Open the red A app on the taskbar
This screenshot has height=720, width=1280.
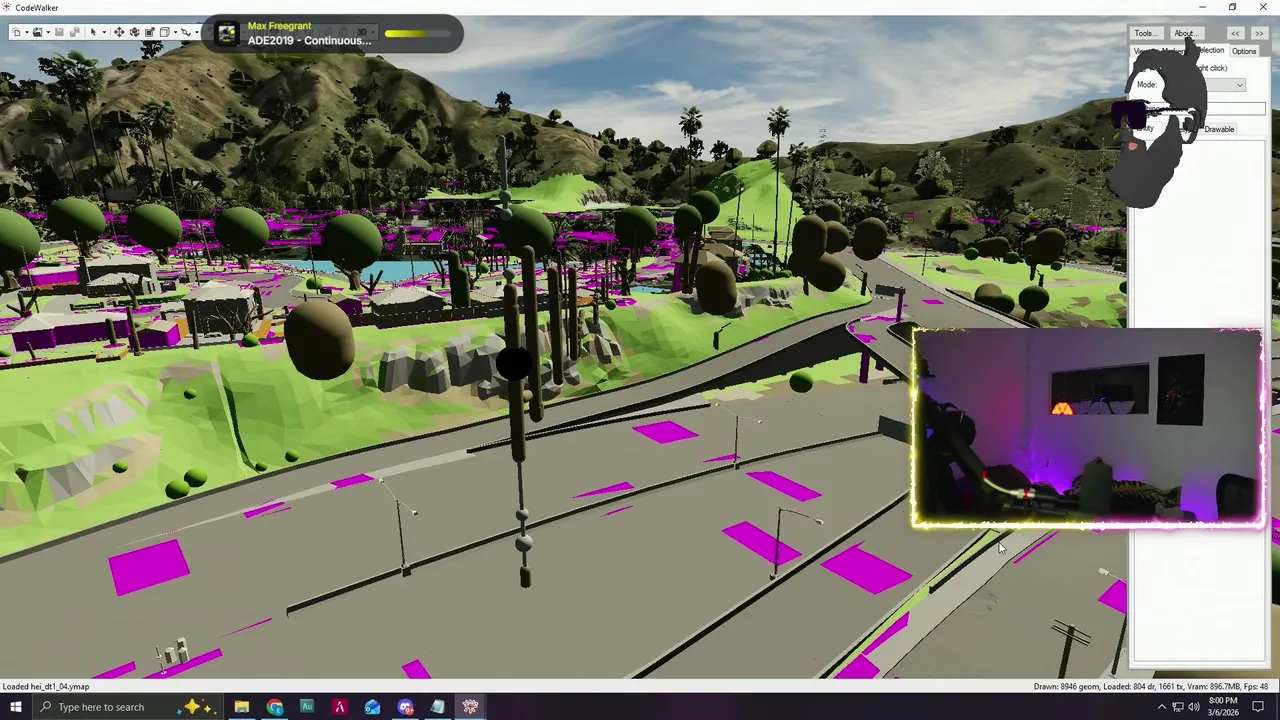tap(339, 707)
